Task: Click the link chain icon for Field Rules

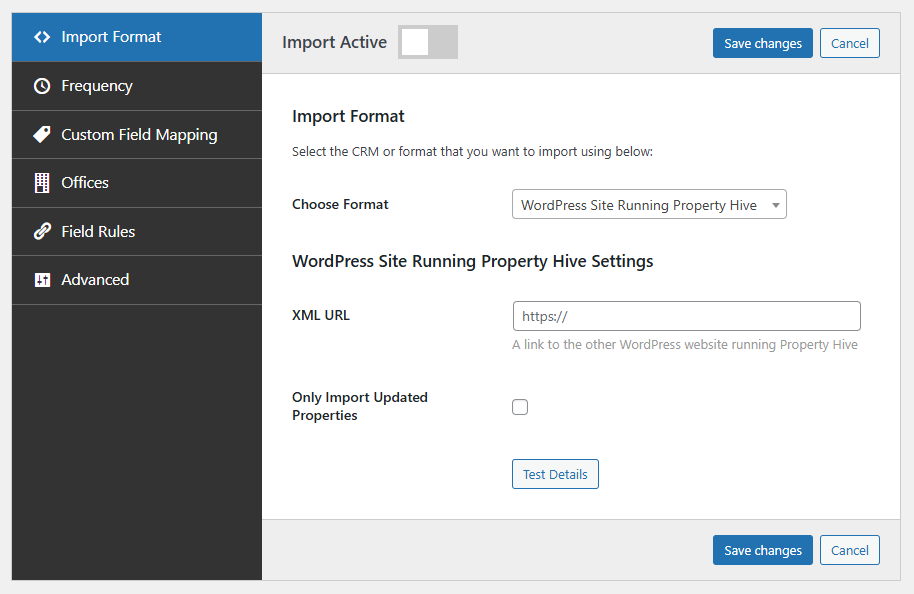Action: click(42, 231)
